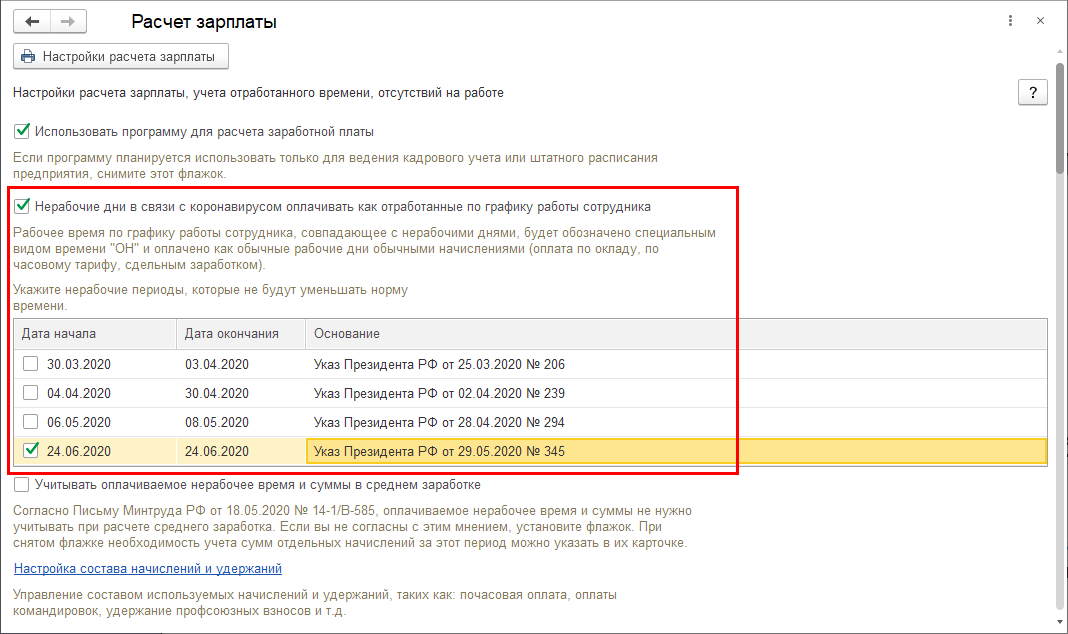Click the forward navigation arrow
This screenshot has width=1068, height=634.
pyautogui.click(x=68, y=21)
